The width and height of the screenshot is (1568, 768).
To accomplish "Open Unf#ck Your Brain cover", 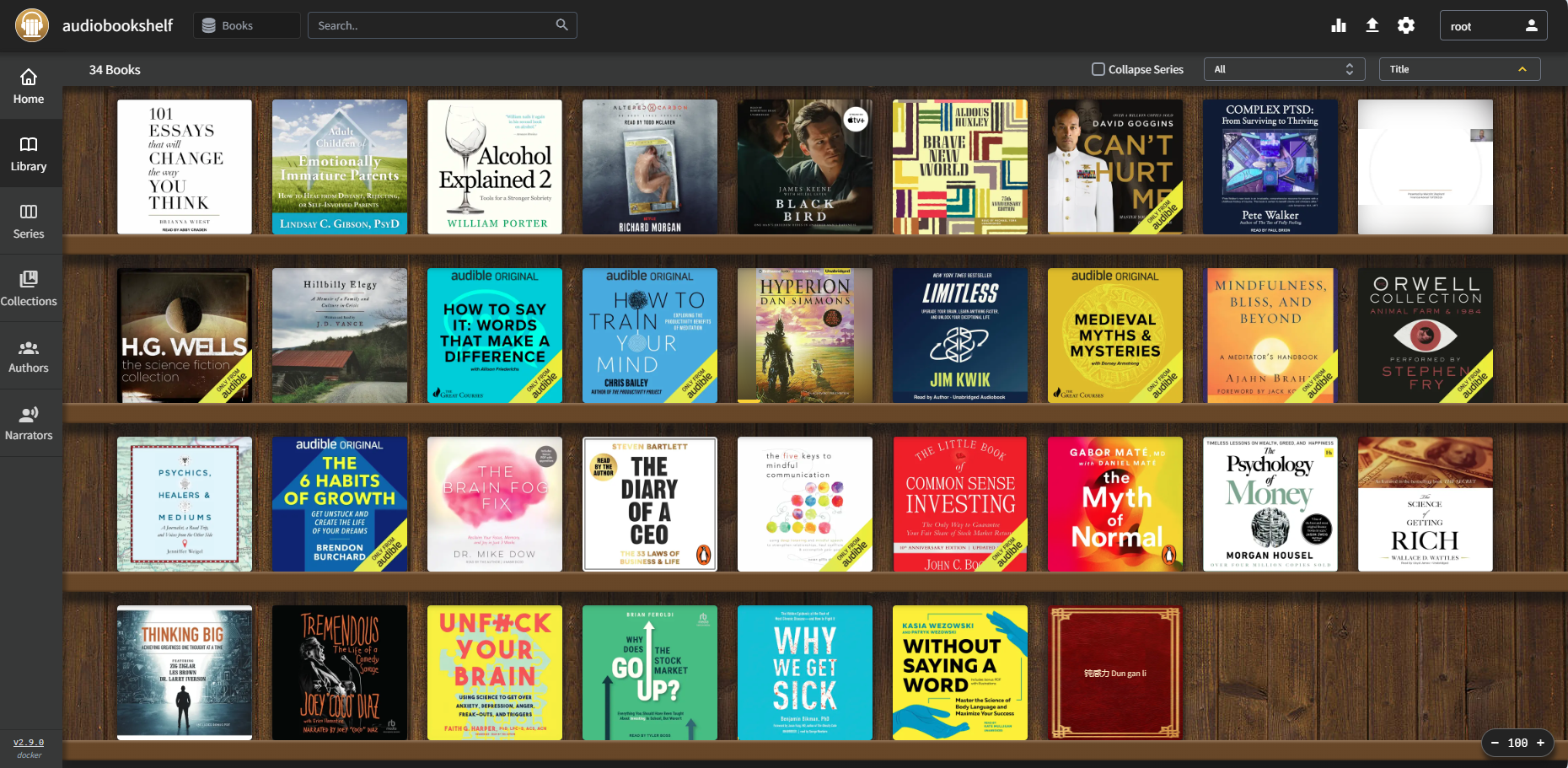I will click(x=495, y=673).
